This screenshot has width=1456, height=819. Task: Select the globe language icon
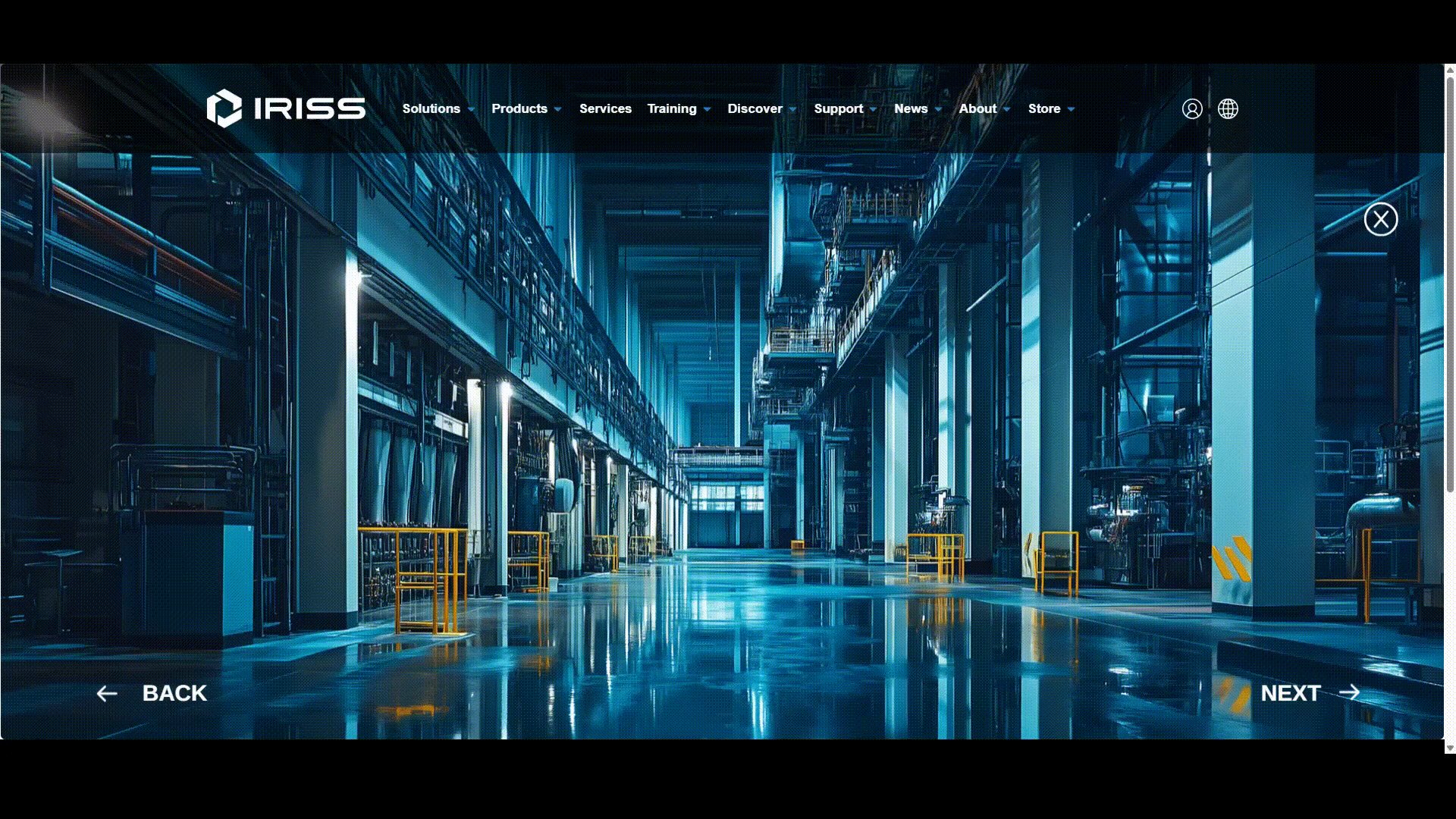point(1228,109)
